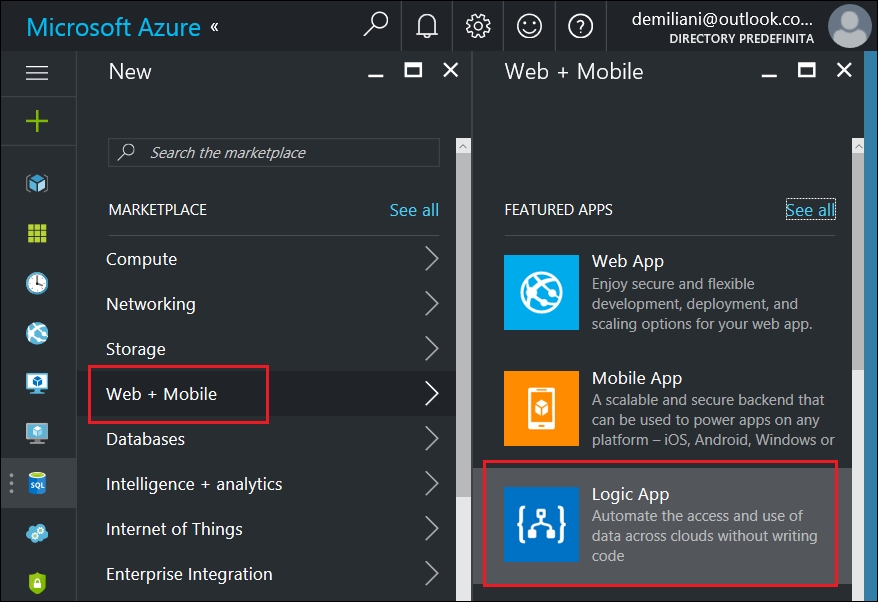Click the Microsoft Azure logo text
Viewport: 878px width, 602px height.
coord(114,27)
